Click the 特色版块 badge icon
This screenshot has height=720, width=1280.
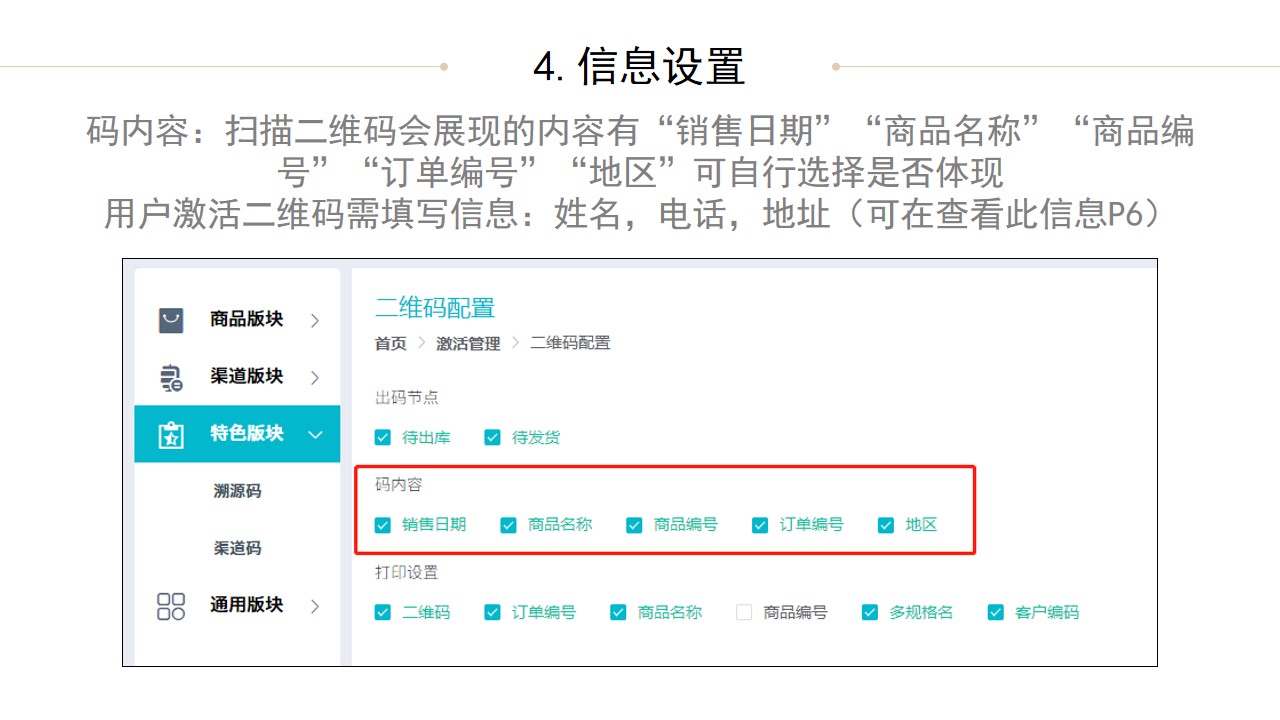(171, 435)
